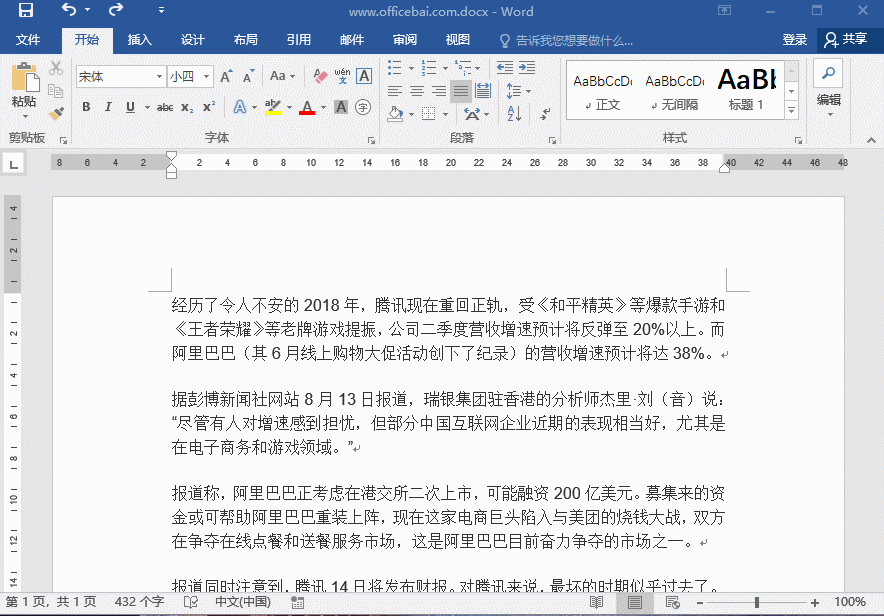Apply the 标题 1 heading style
The image size is (884, 616).
pyautogui.click(x=747, y=90)
